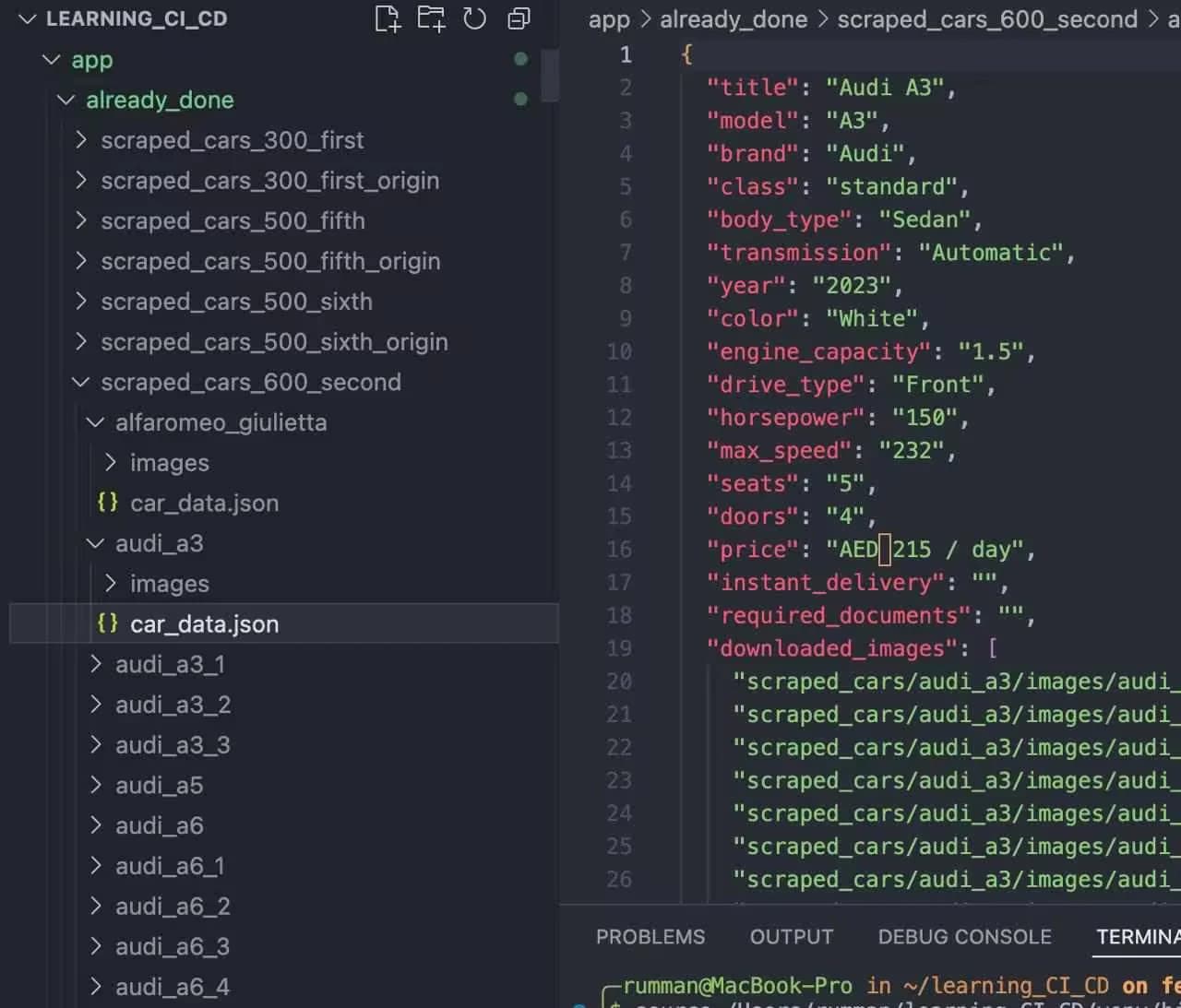Click the New File icon in Explorer header

click(388, 18)
